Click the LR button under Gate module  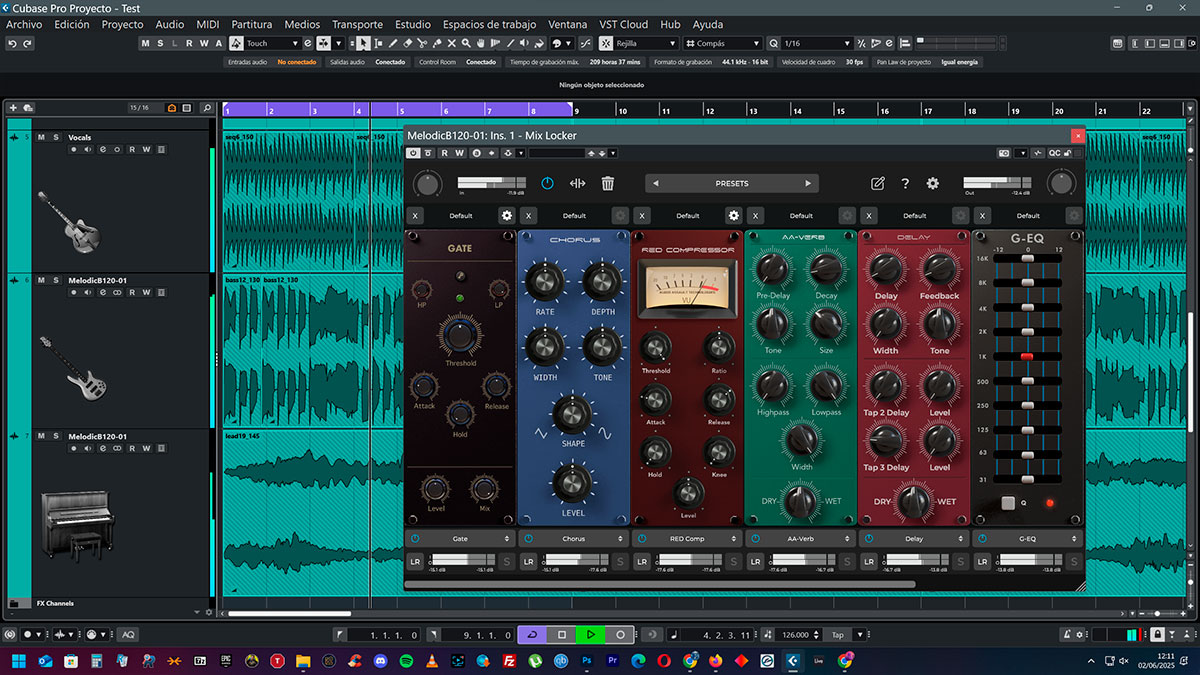[416, 562]
